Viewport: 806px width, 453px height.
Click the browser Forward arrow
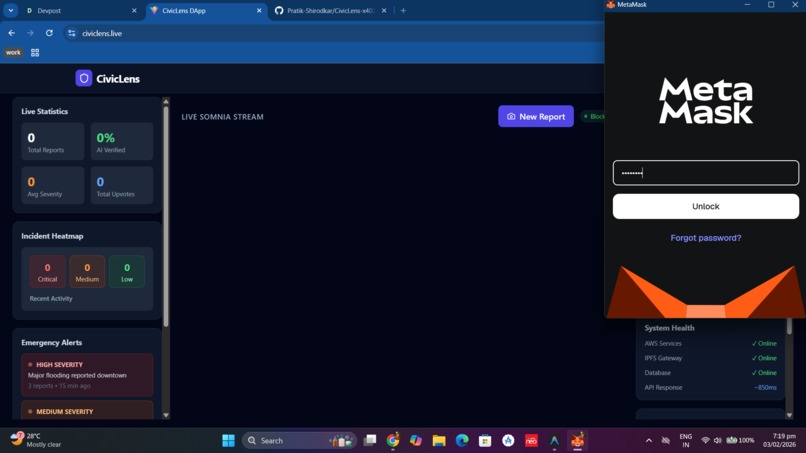(30, 33)
